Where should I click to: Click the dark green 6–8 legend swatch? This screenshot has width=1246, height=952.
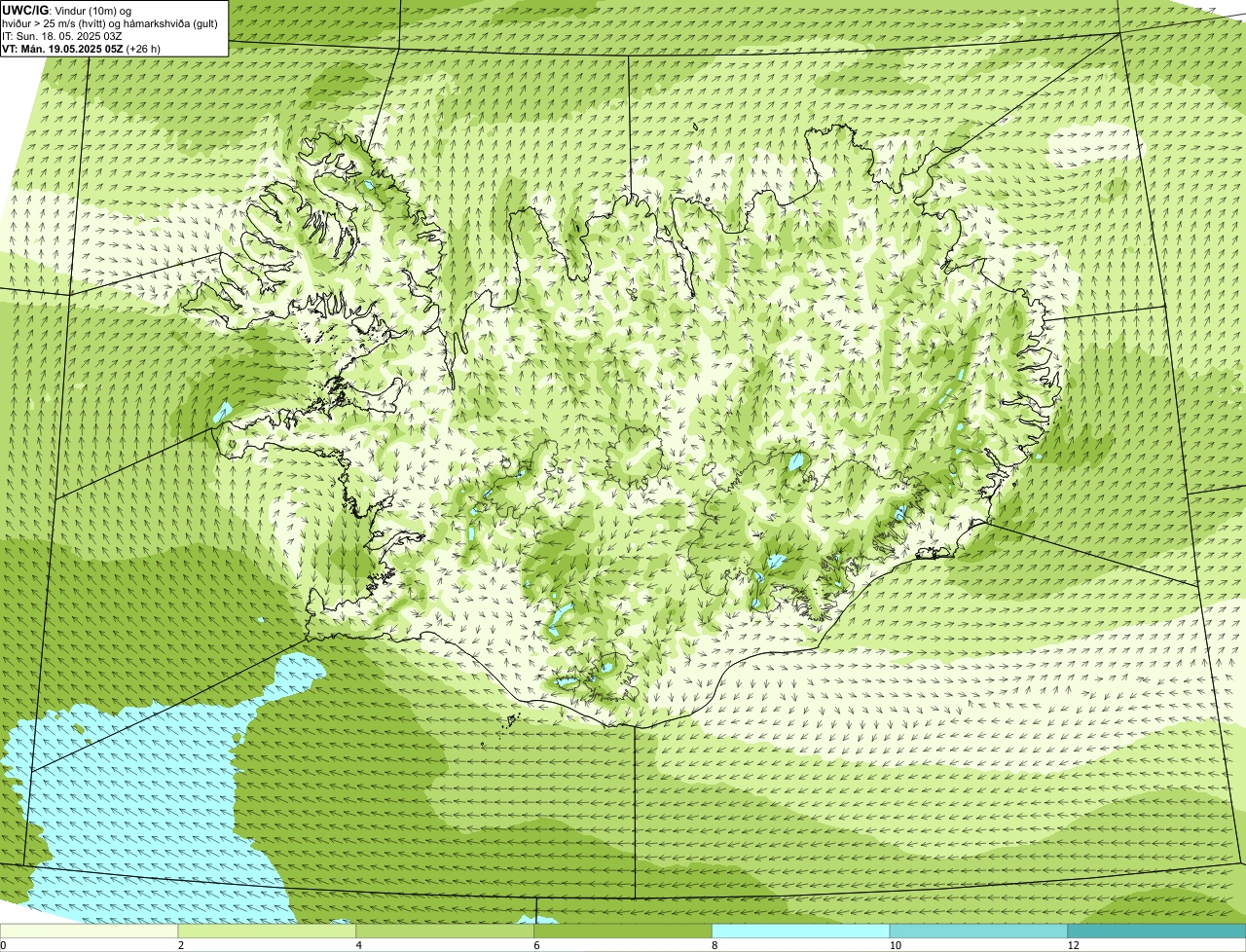click(x=624, y=932)
